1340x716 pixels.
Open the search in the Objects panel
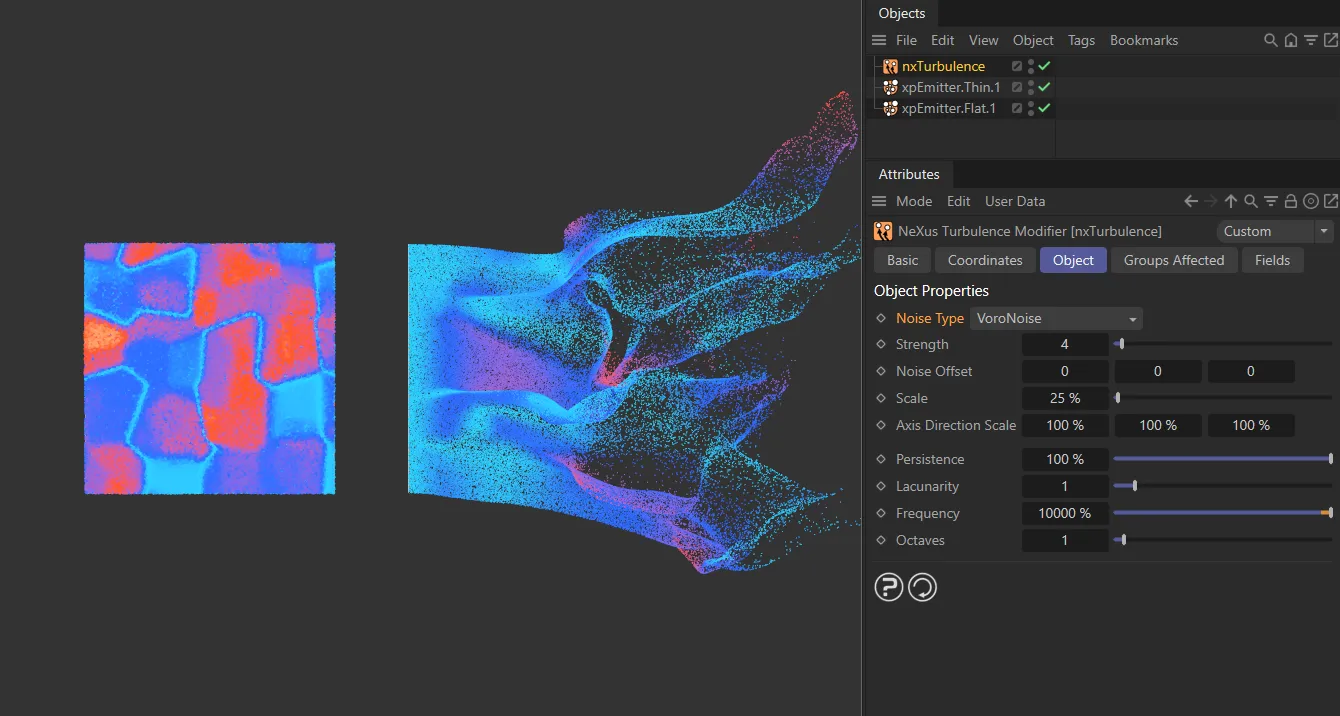[1270, 40]
